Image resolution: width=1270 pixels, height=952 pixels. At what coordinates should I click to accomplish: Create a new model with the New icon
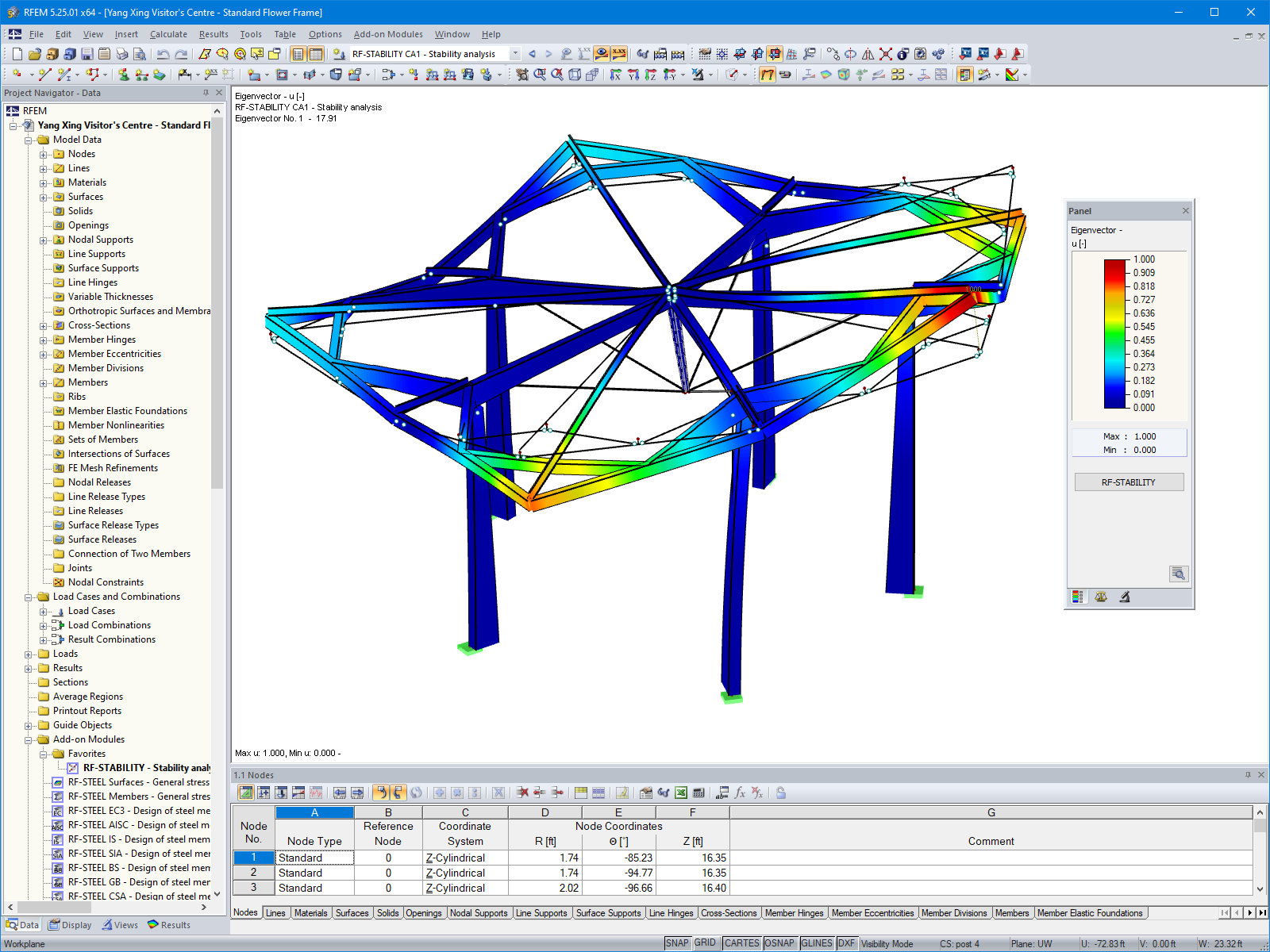pos(17,54)
